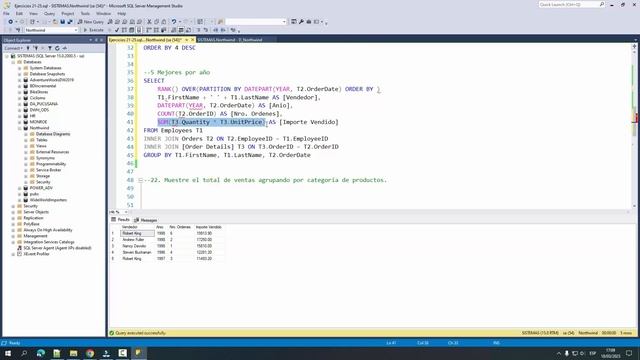The image size is (640, 360).
Task: Select the Views folder in Northwind
Action: click(x=41, y=146)
